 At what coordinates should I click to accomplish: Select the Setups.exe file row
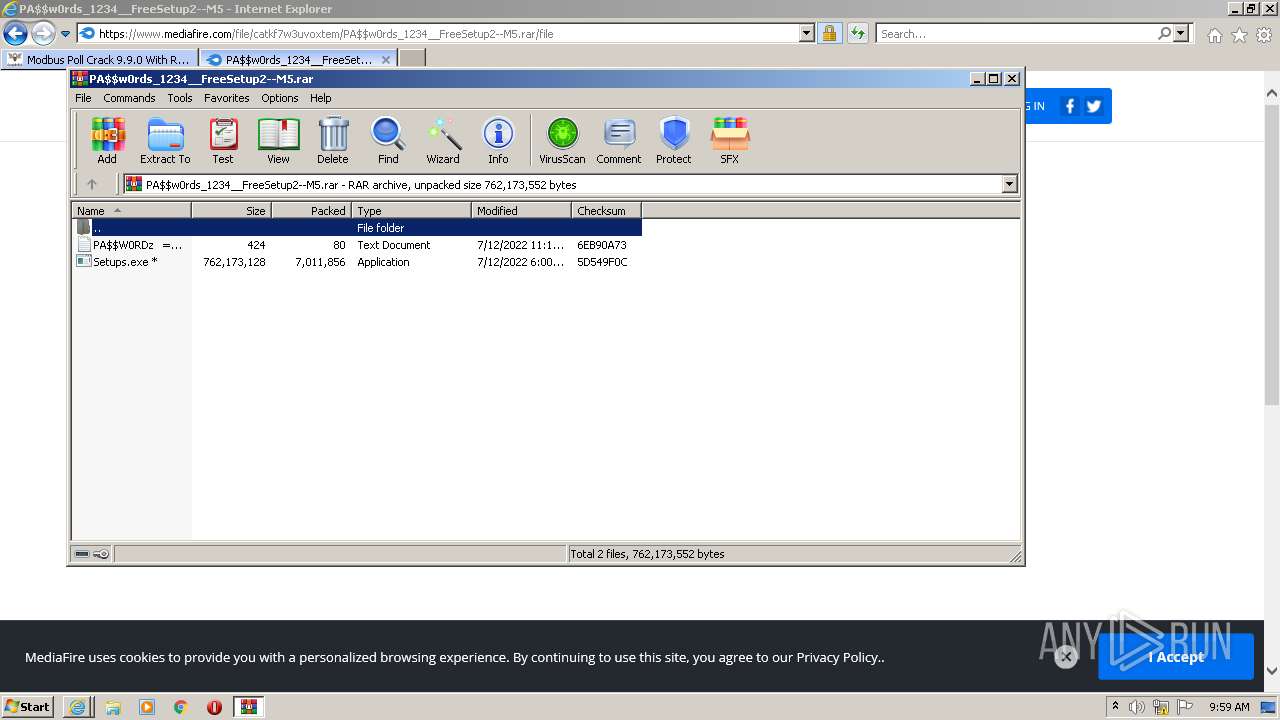coord(357,262)
